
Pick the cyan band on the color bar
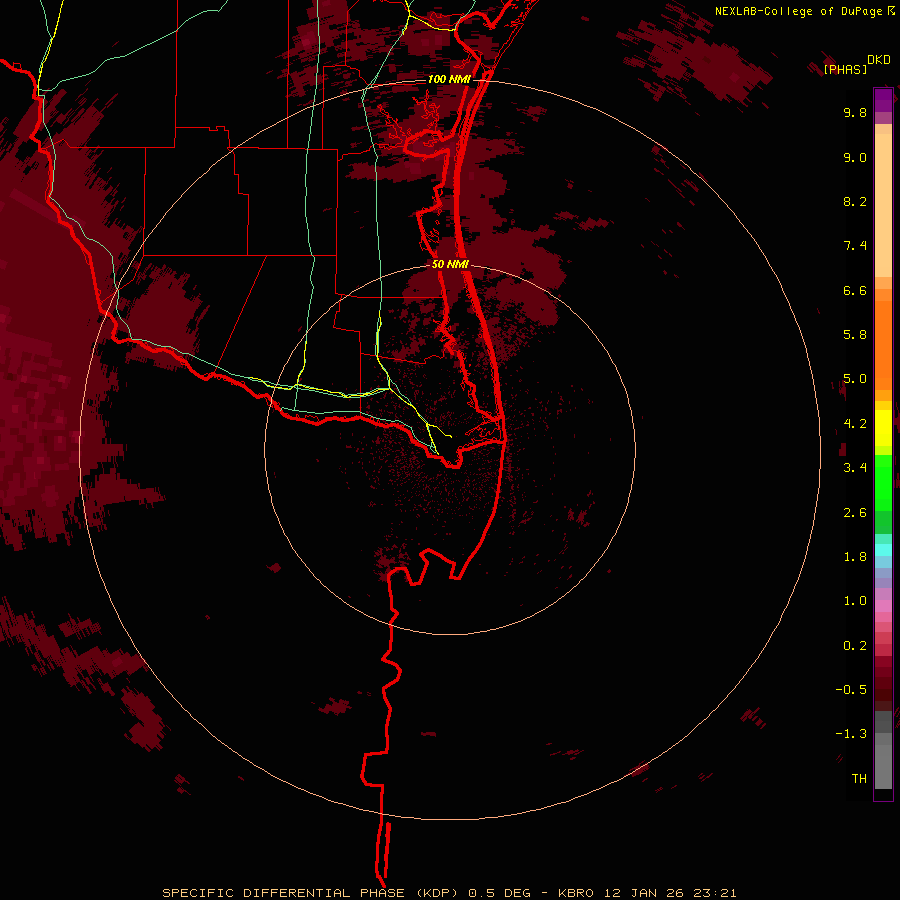[x=883, y=550]
